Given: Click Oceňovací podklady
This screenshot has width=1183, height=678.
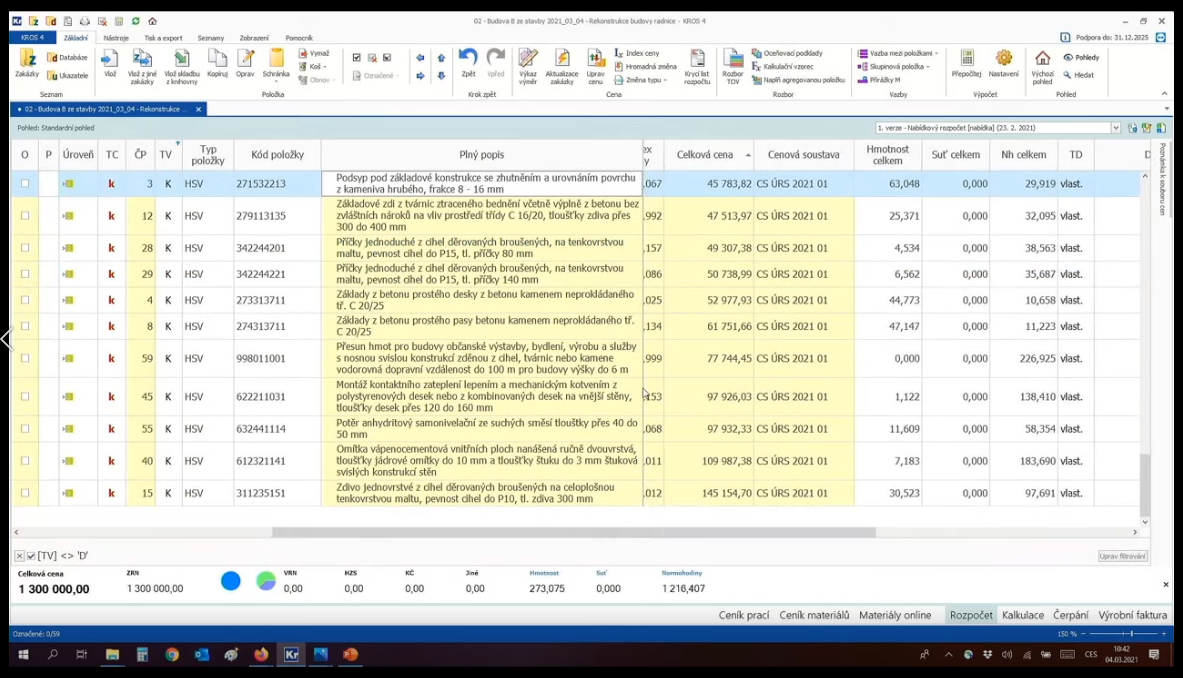Looking at the screenshot, I should click(787, 54).
